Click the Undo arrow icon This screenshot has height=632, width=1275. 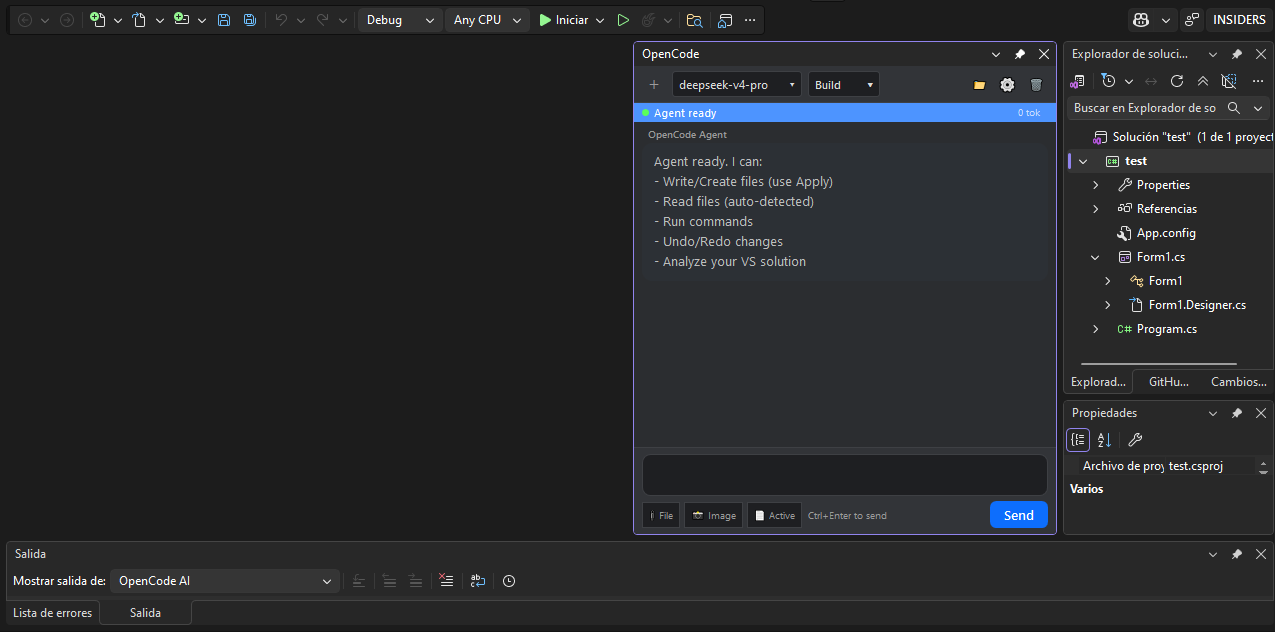[281, 20]
